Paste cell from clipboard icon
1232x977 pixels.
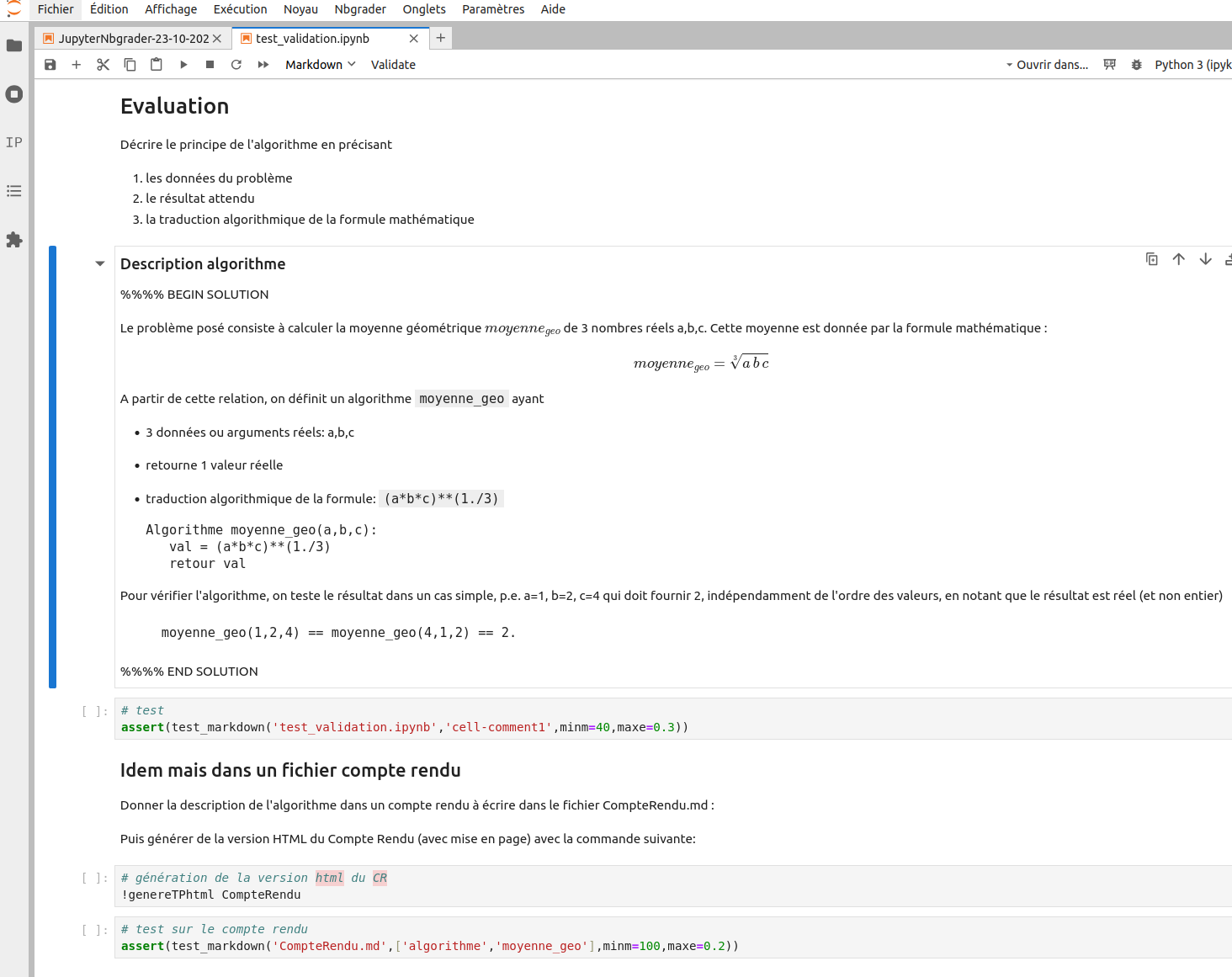[157, 65]
